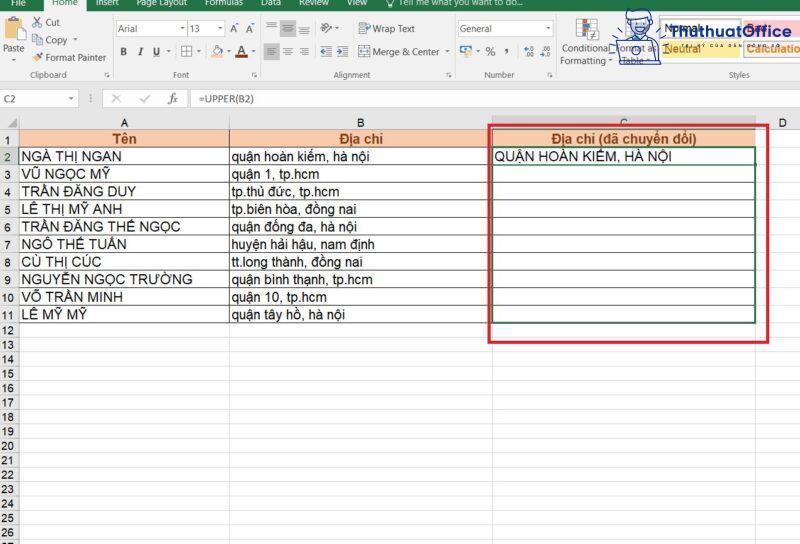Select cell containing huyện hải hậu, nam định
The image size is (800, 544).
pyautogui.click(x=361, y=244)
